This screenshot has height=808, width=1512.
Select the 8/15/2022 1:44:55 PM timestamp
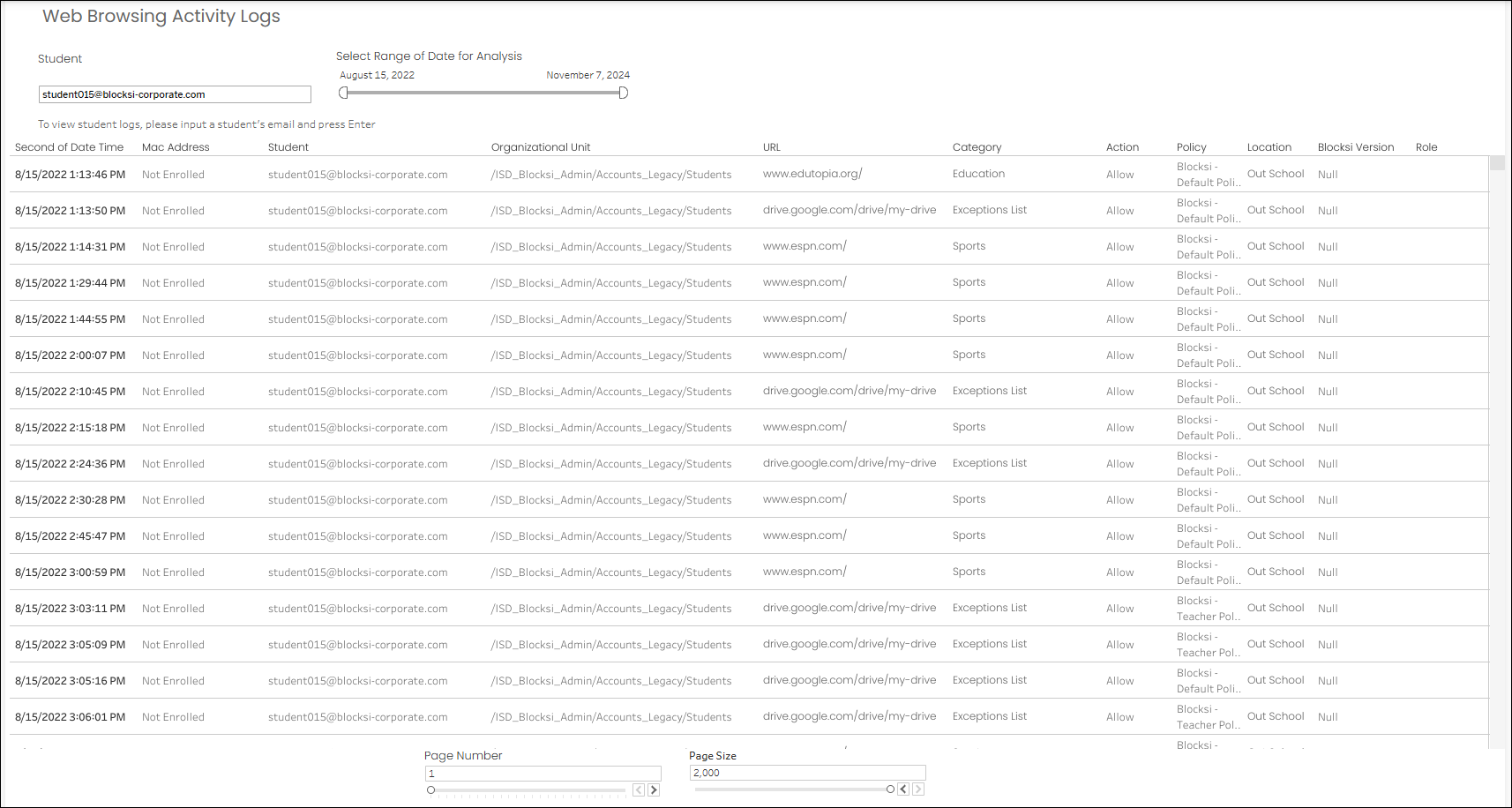click(x=70, y=319)
